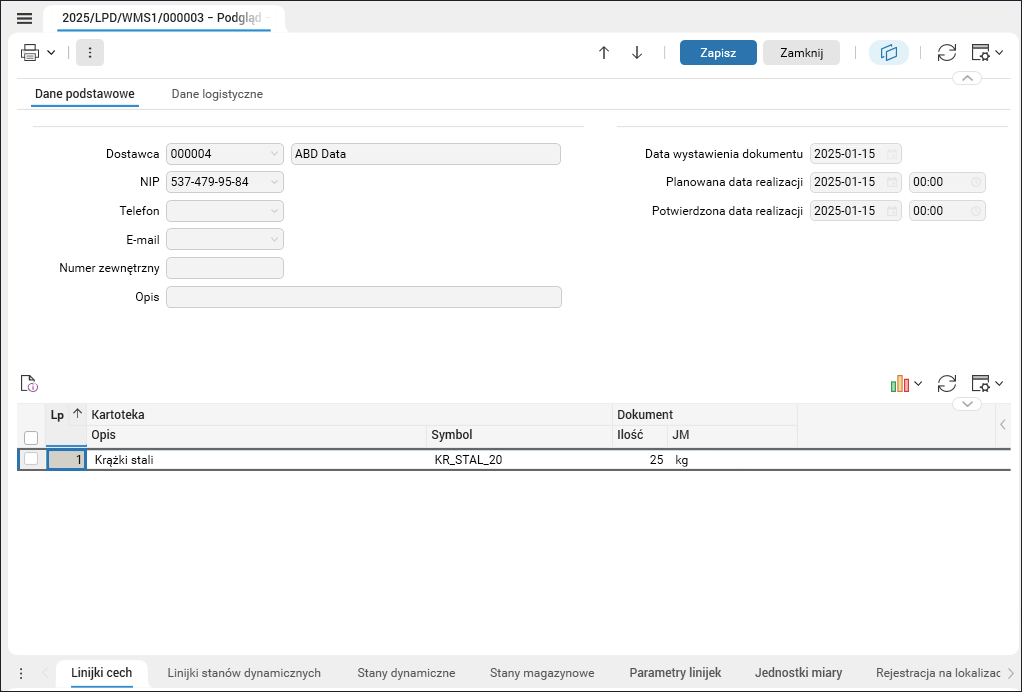1022x692 pixels.
Task: Click the 25 quantity cell
Action: pos(639,459)
